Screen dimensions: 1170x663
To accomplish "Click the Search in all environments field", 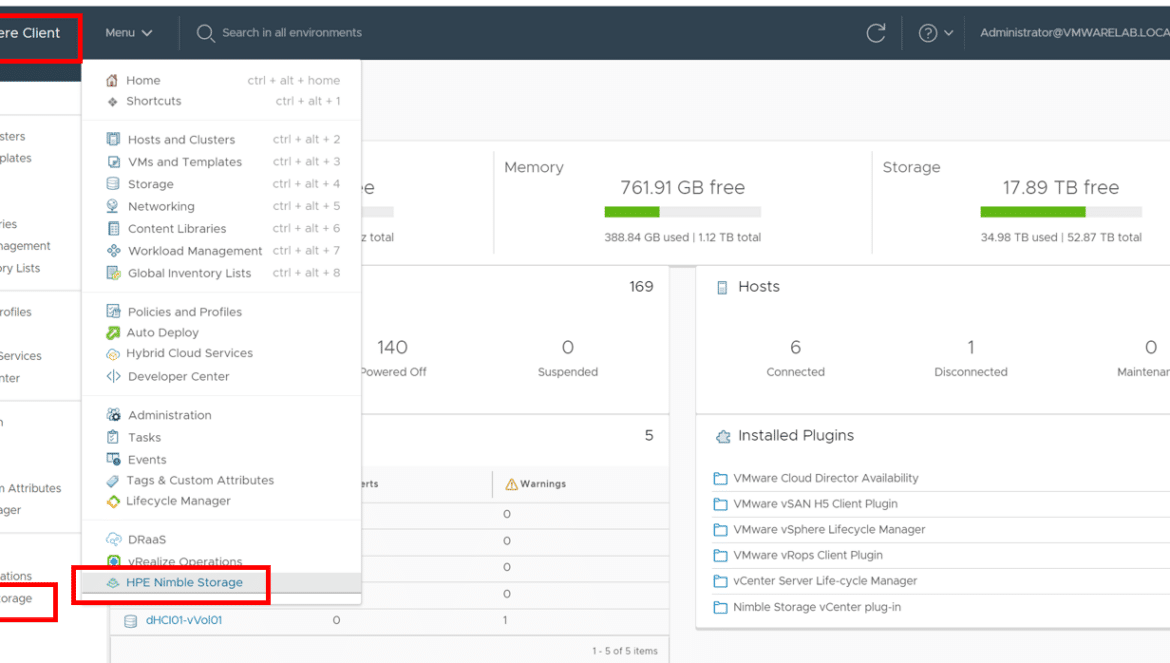I will pyautogui.click(x=292, y=33).
